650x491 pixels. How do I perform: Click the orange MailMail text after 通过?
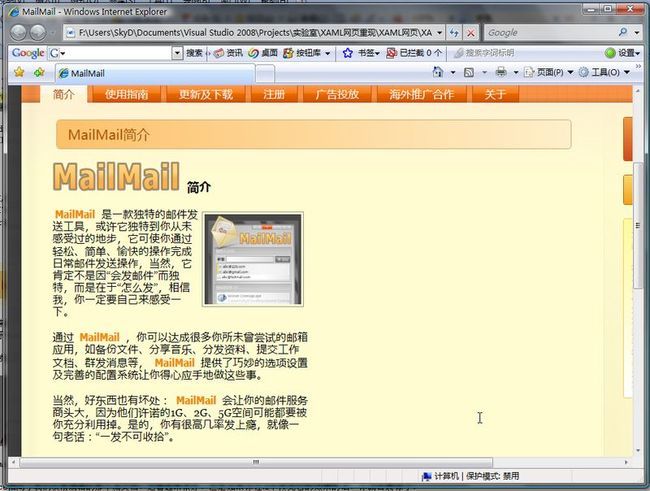click(99, 337)
